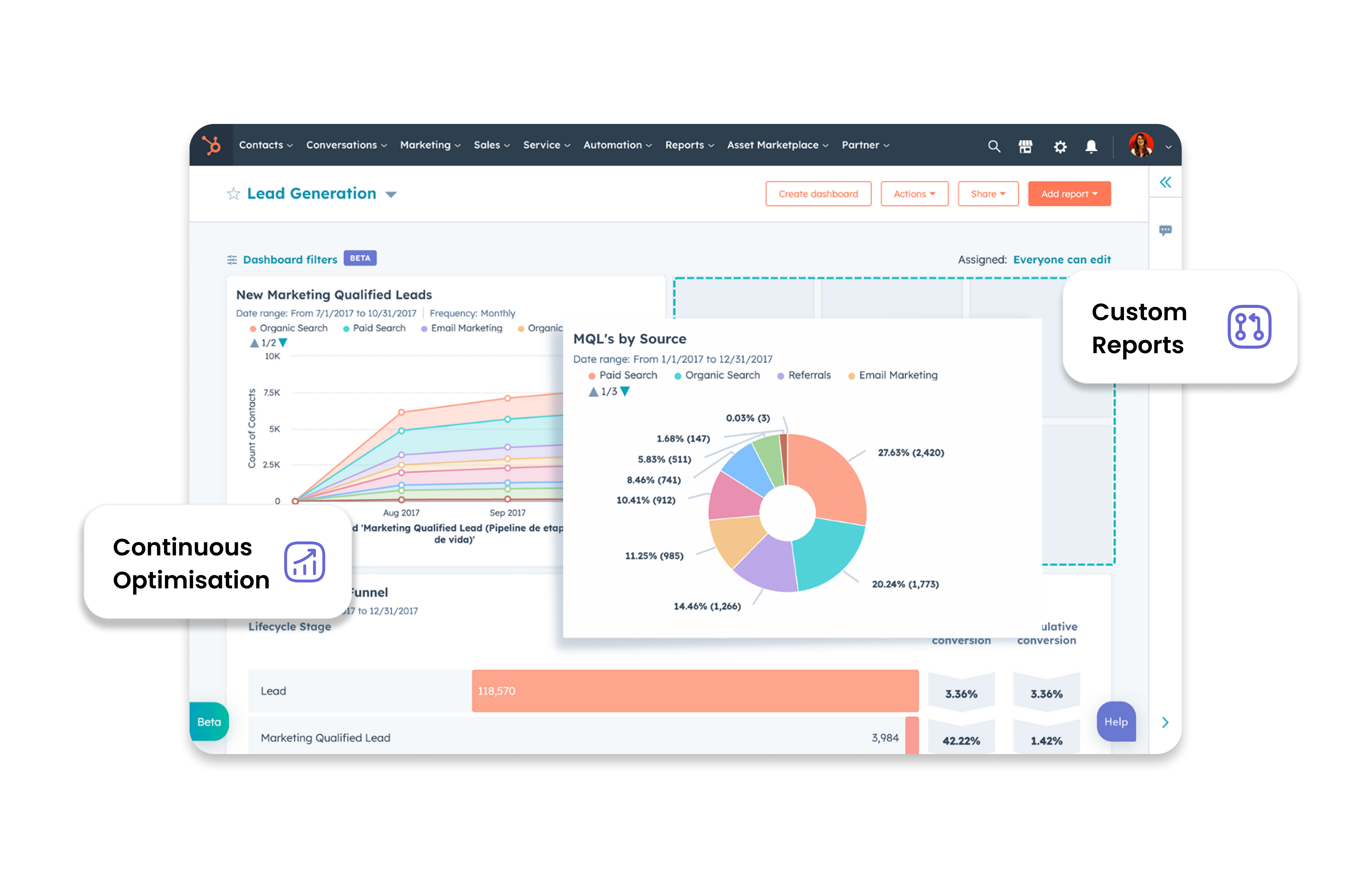Image resolution: width=1372 pixels, height=877 pixels.
Task: Click the Everyone can edit link
Action: (1062, 260)
